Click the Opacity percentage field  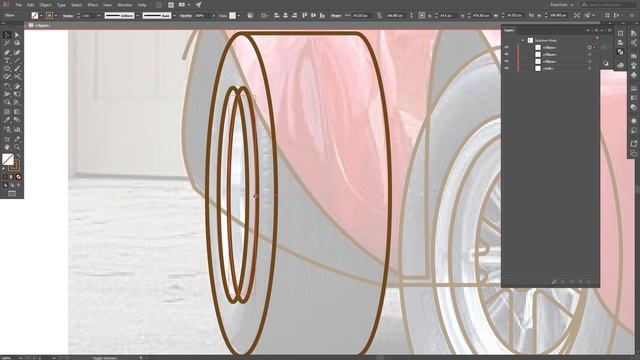click(x=202, y=16)
